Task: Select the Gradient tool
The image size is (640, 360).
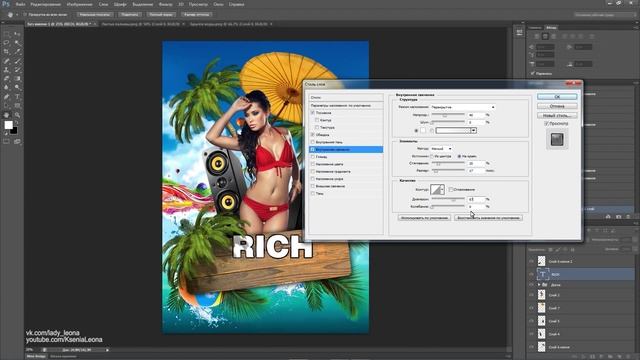Action: (17, 78)
